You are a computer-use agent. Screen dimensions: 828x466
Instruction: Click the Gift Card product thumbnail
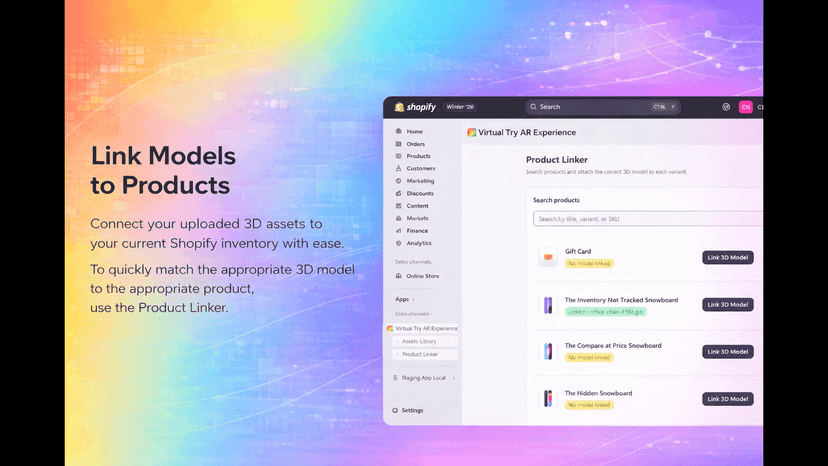coord(548,257)
